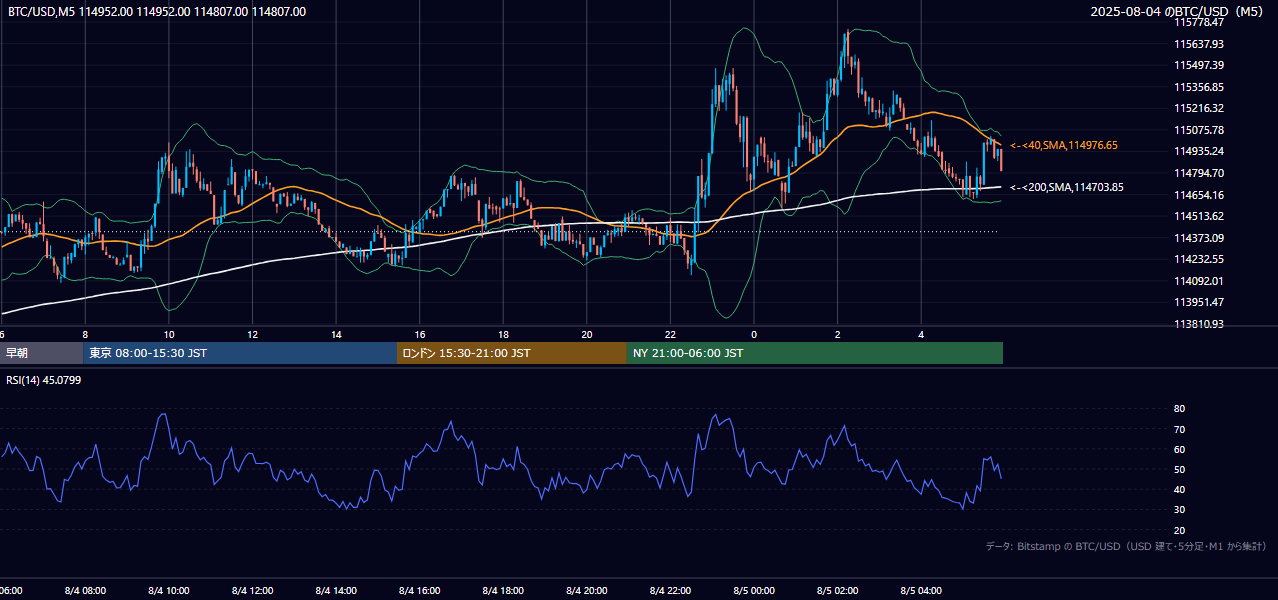Select the ロンドン 15:30-21:00 JST session bar
1278x600 pixels.
[512, 353]
